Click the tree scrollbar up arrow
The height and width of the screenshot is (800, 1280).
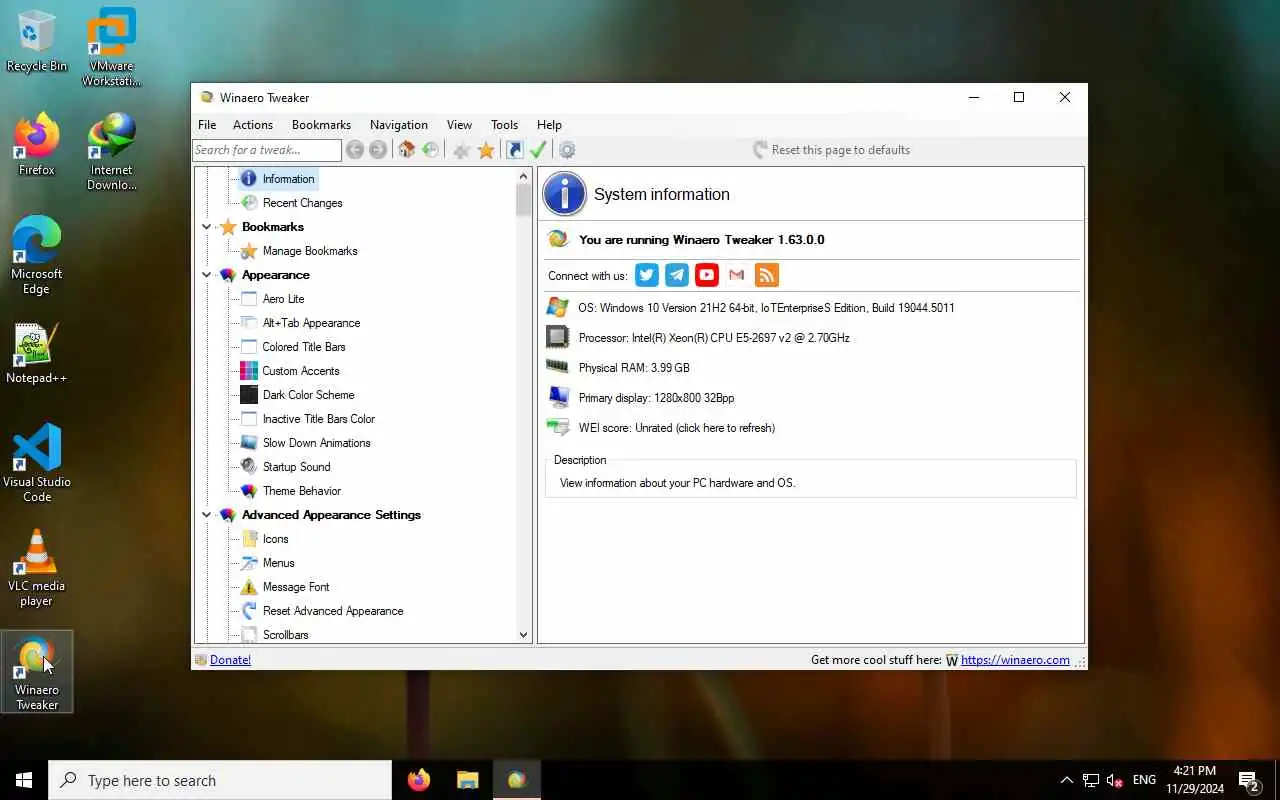pyautogui.click(x=523, y=177)
